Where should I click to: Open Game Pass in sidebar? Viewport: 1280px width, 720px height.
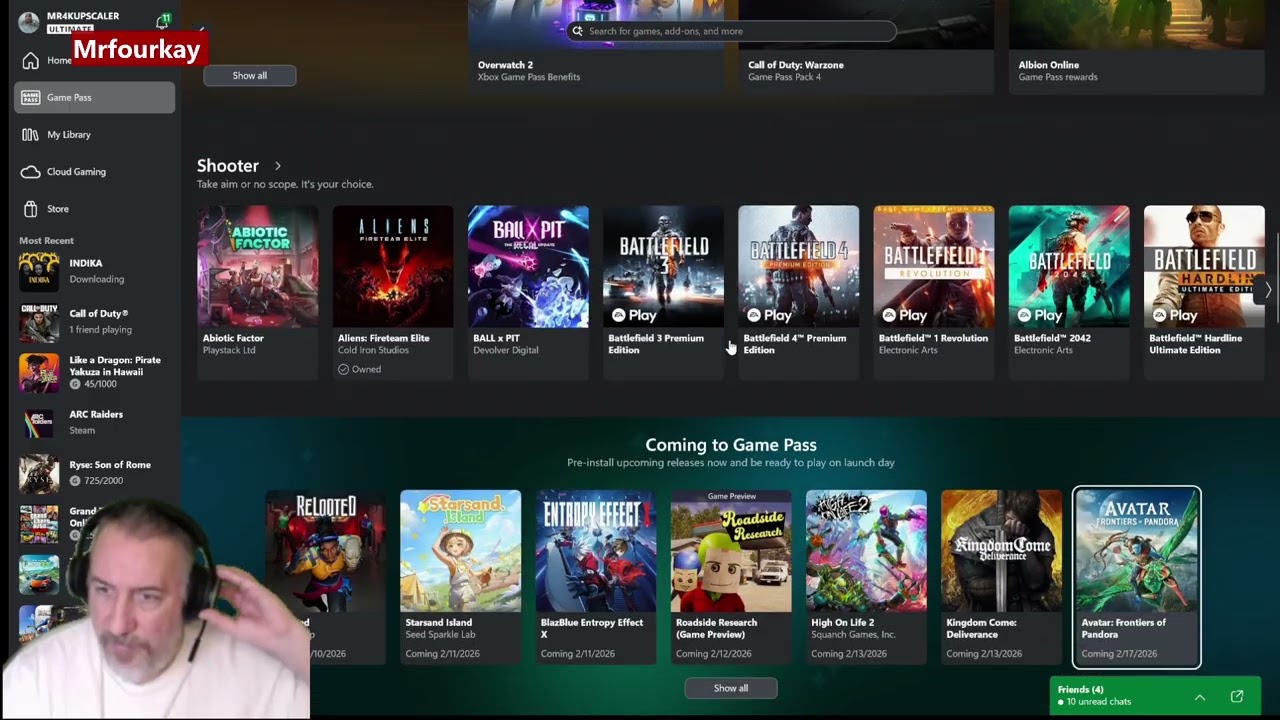[94, 97]
